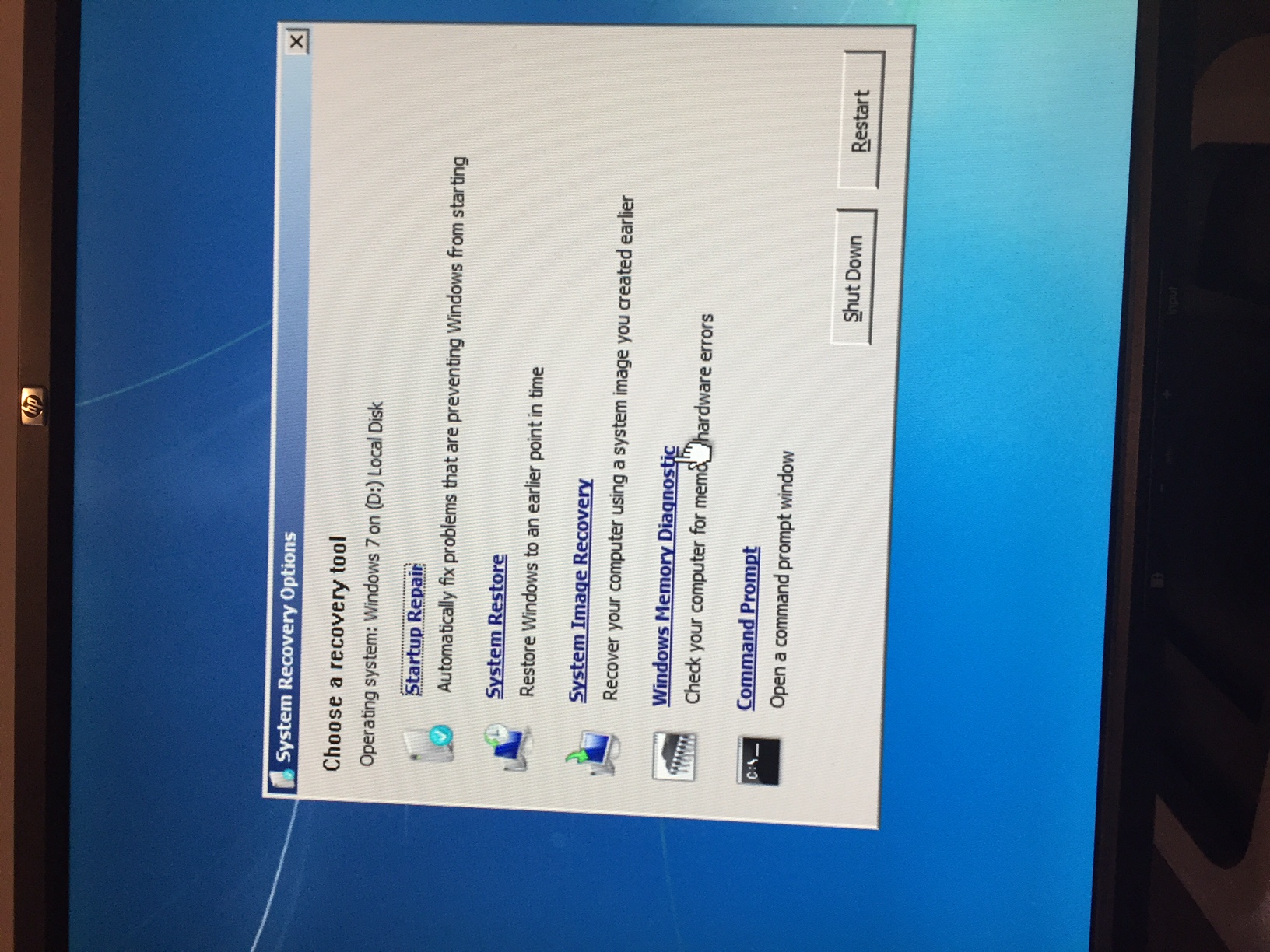Click the Restart button
Viewport: 1270px width, 952px height.
tap(861, 121)
